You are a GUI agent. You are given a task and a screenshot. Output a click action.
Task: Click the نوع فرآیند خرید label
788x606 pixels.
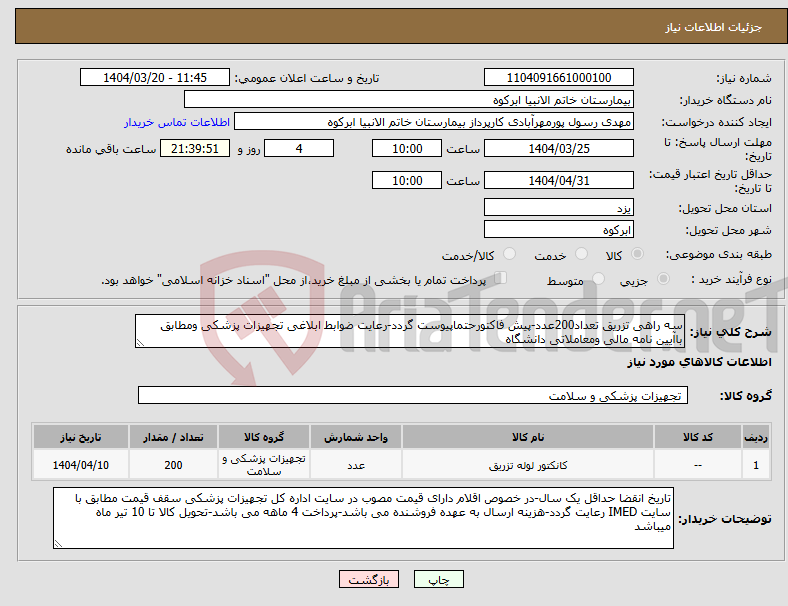pos(732,279)
